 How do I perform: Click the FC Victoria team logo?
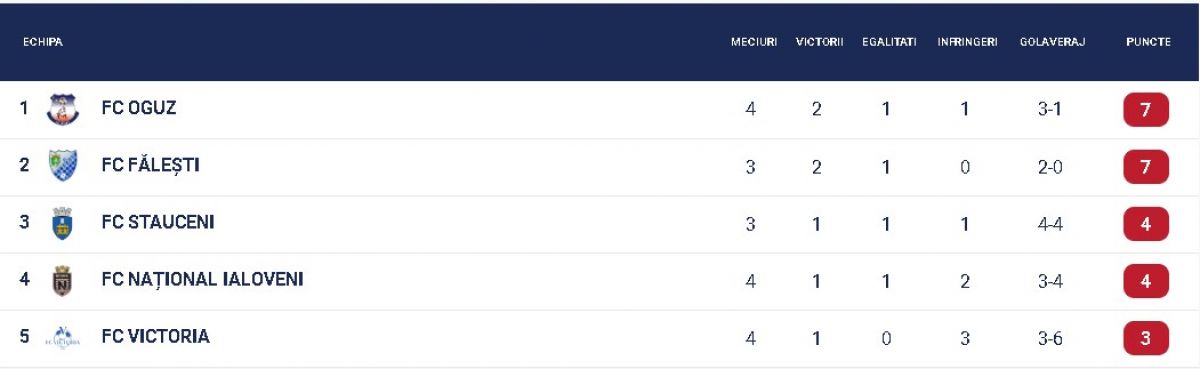pos(63,338)
